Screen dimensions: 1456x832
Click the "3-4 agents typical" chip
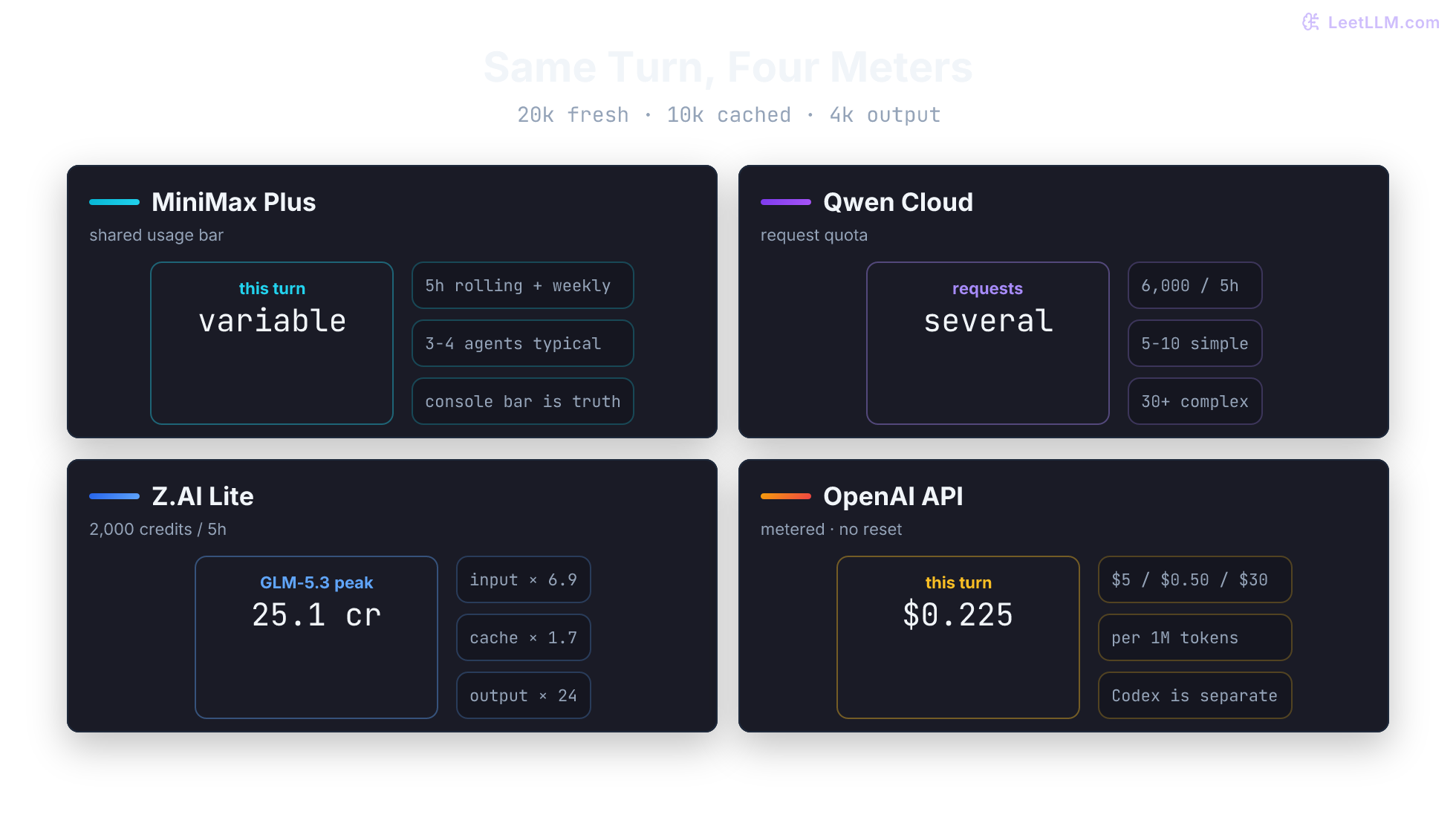[523, 343]
